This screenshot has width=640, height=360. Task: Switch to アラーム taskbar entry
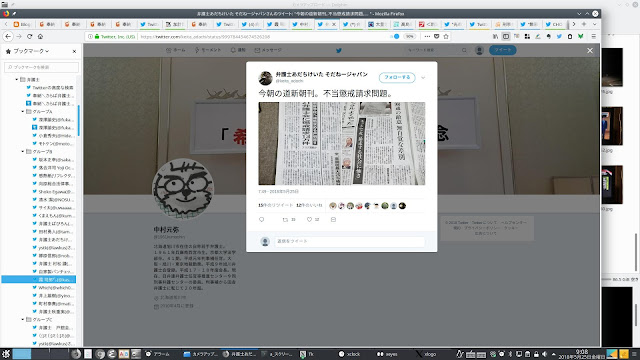pyautogui.click(x=158, y=354)
